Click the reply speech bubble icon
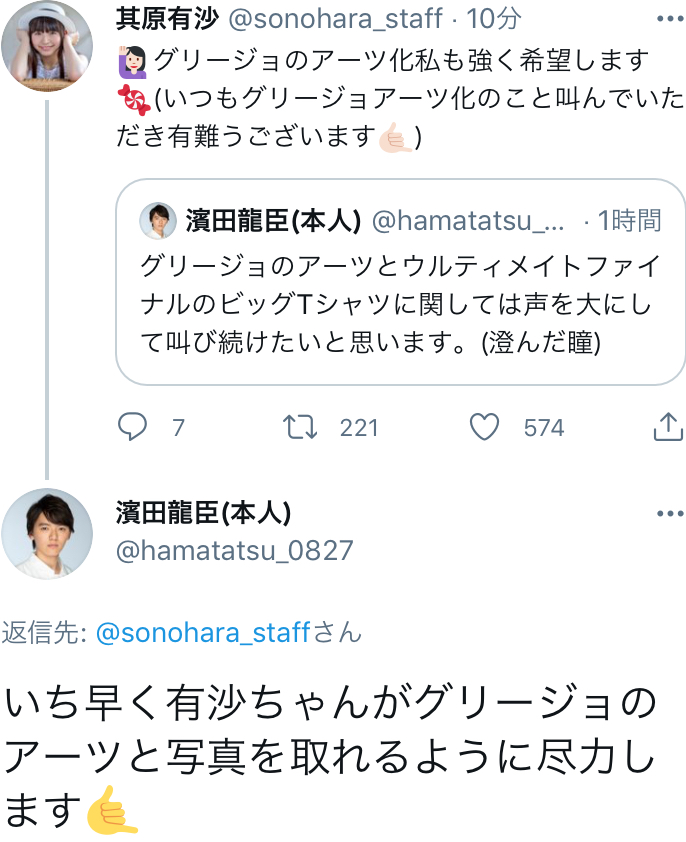The width and height of the screenshot is (686, 842). click(x=133, y=428)
